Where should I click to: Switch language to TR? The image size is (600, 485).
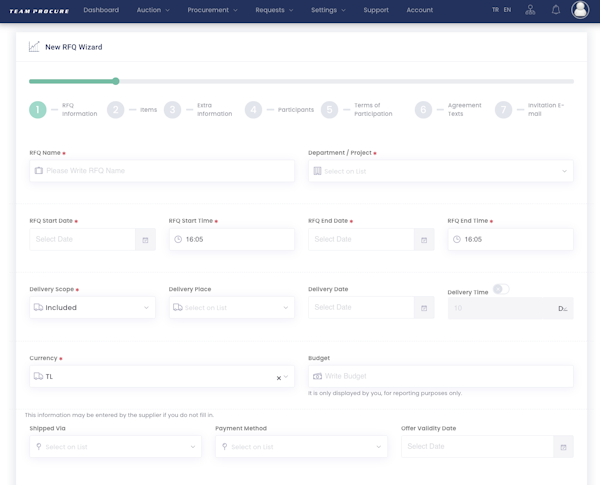[496, 10]
